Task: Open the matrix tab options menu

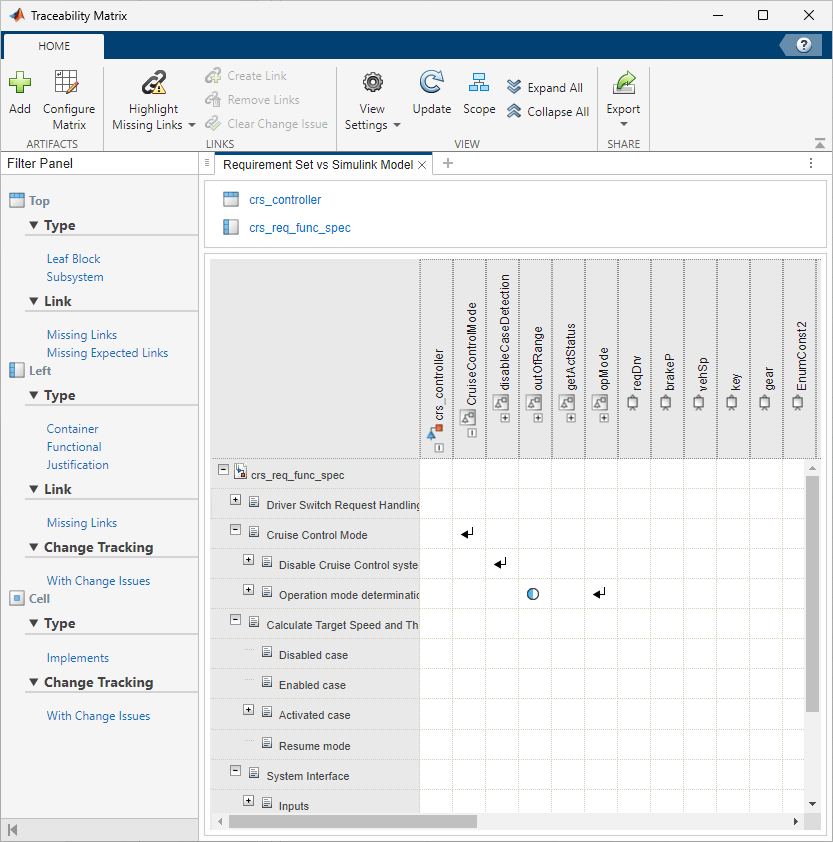Action: coord(811,163)
